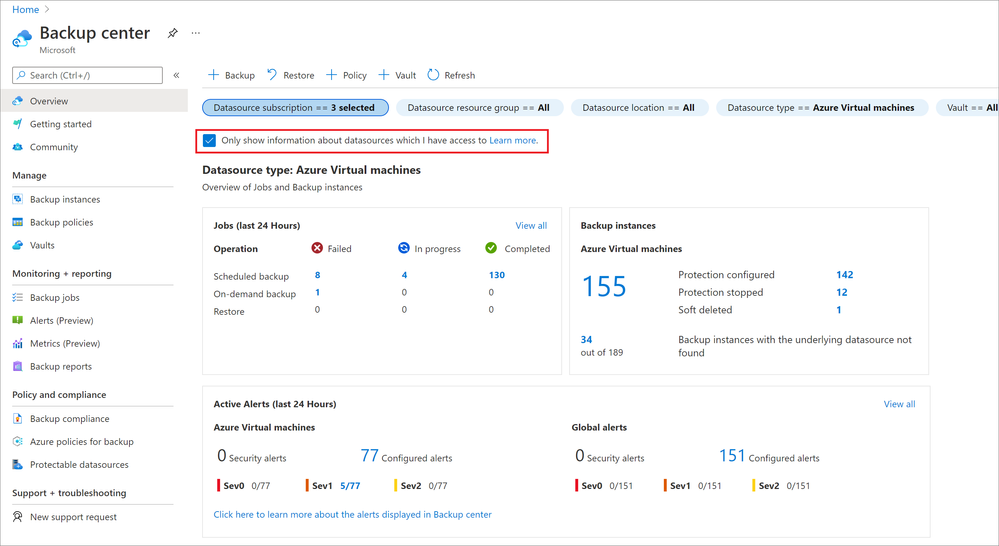
Task: Click the Backup policies sidebar icon
Action: 18,222
